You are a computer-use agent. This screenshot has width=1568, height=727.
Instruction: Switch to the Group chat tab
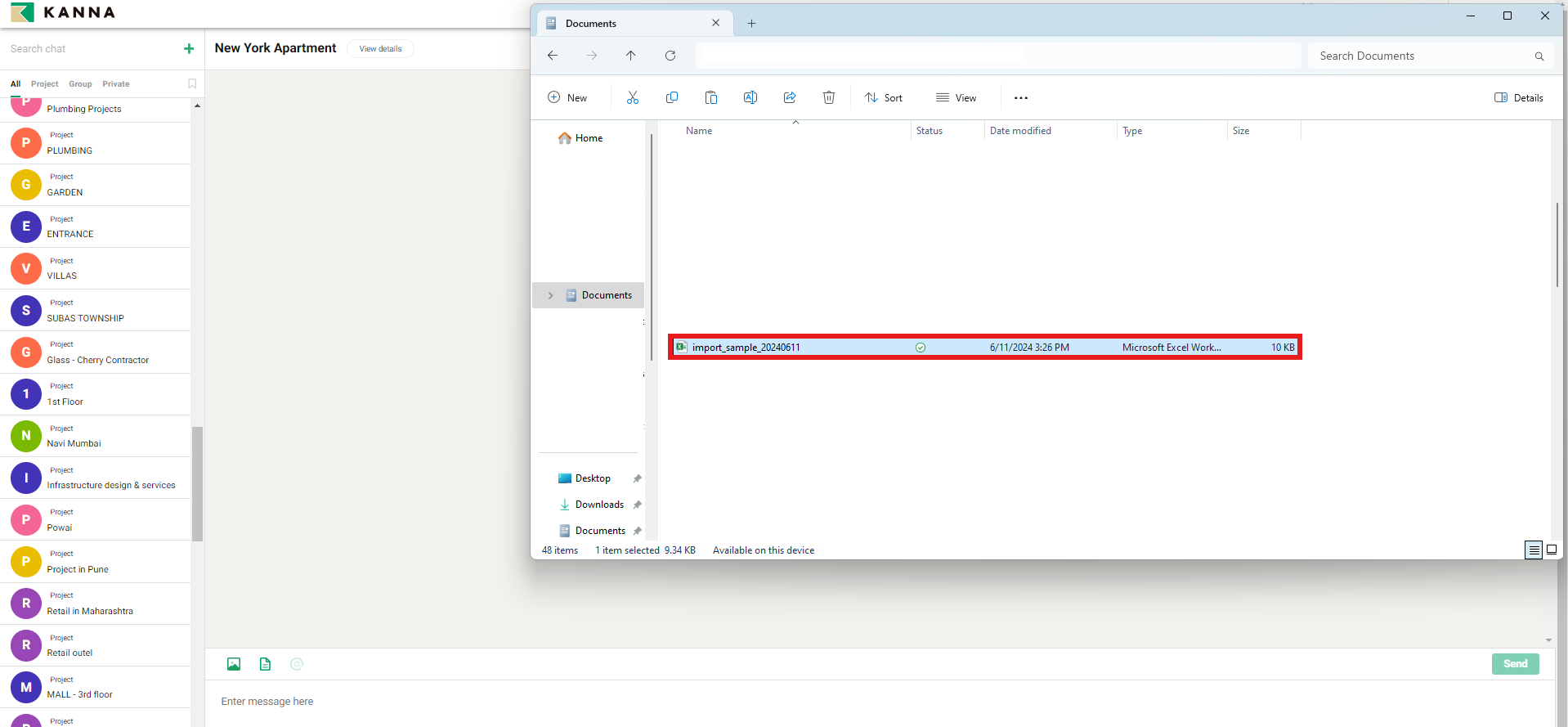tap(80, 84)
